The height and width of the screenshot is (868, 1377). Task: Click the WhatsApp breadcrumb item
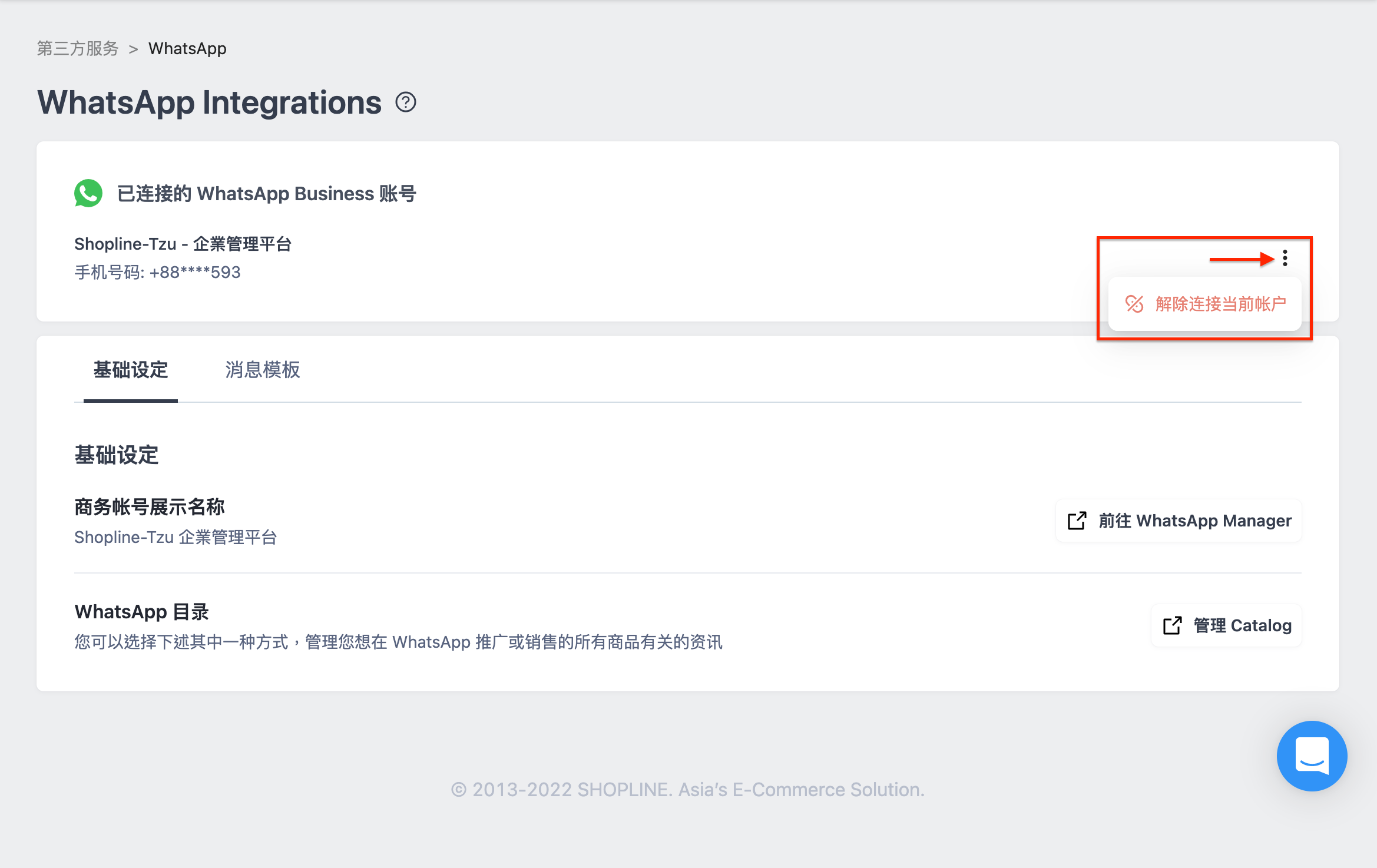pyautogui.click(x=187, y=48)
